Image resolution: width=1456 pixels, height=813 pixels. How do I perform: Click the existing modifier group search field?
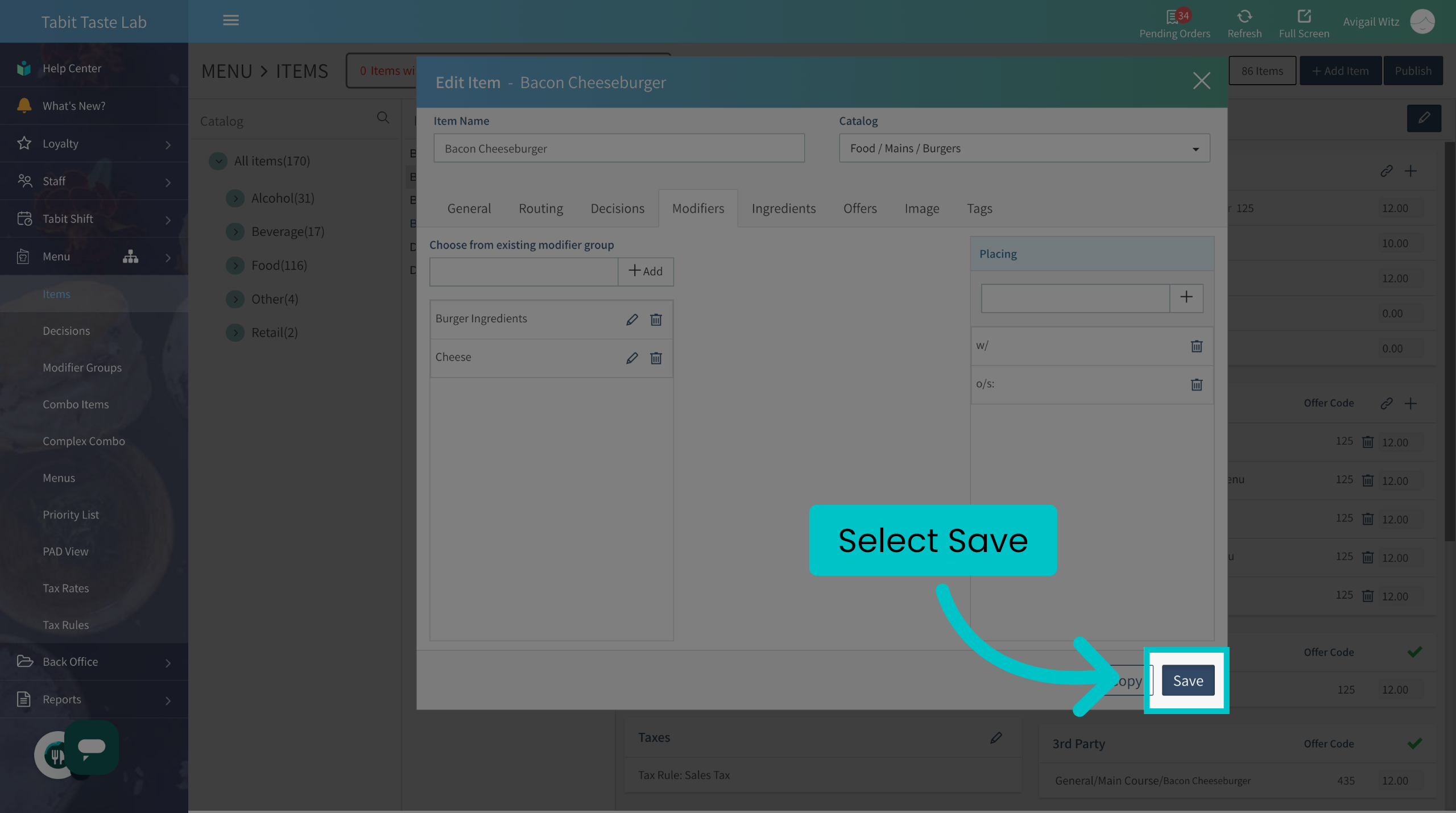pyautogui.click(x=524, y=272)
